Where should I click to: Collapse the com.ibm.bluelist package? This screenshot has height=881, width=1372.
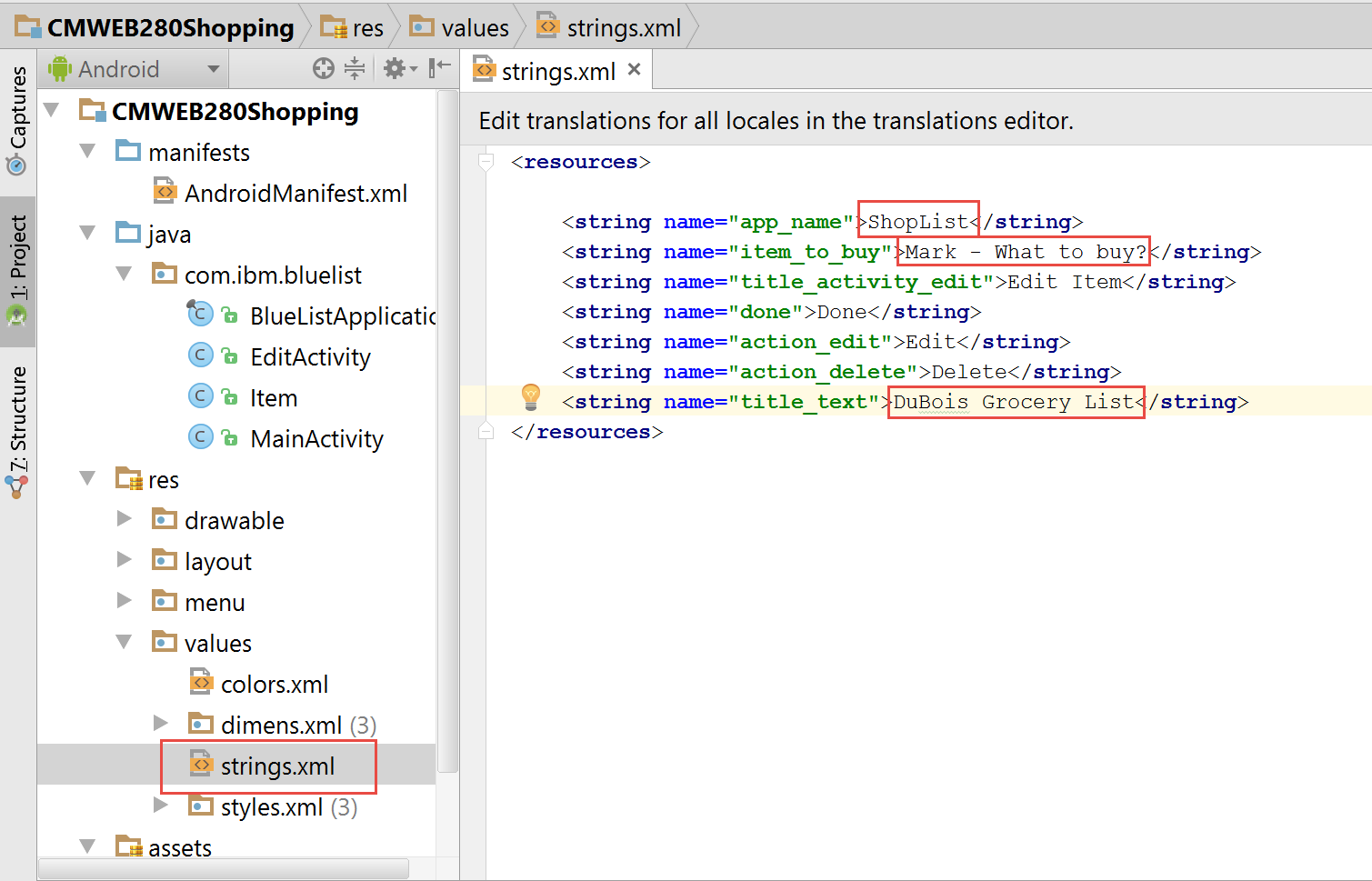click(x=124, y=274)
